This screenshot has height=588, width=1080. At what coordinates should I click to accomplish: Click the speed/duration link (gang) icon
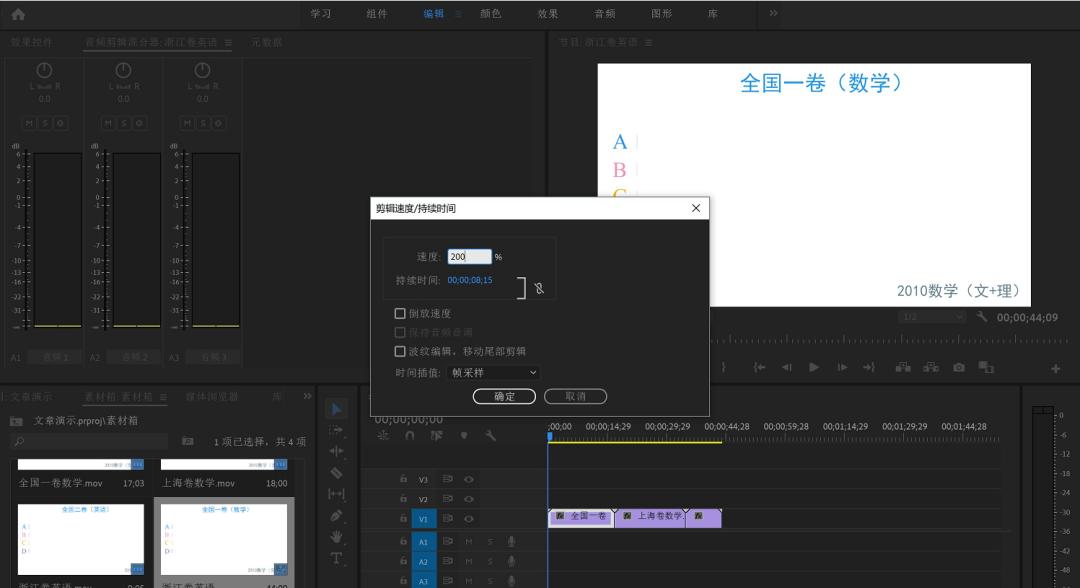pyautogui.click(x=538, y=288)
